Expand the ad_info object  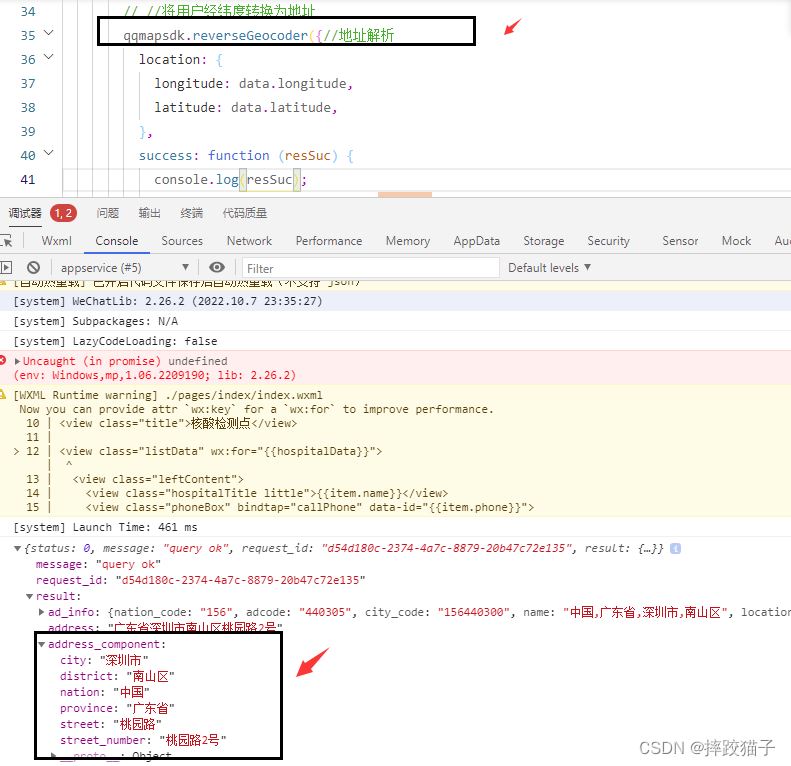(x=41, y=612)
